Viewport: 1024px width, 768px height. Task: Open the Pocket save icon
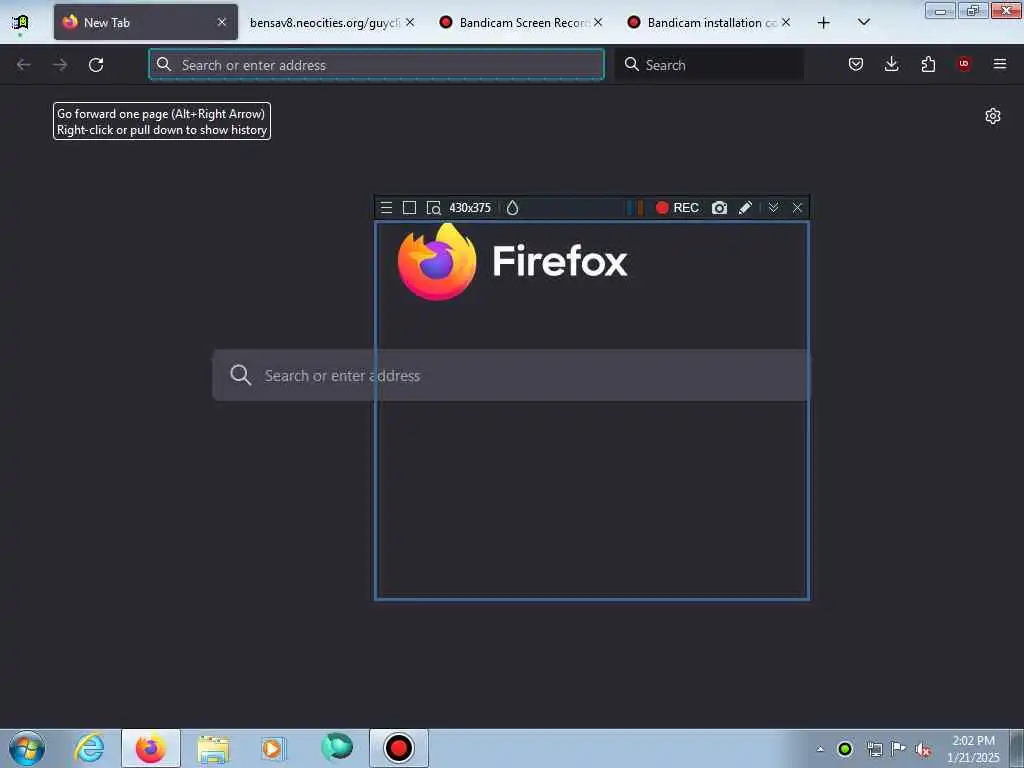coord(856,64)
